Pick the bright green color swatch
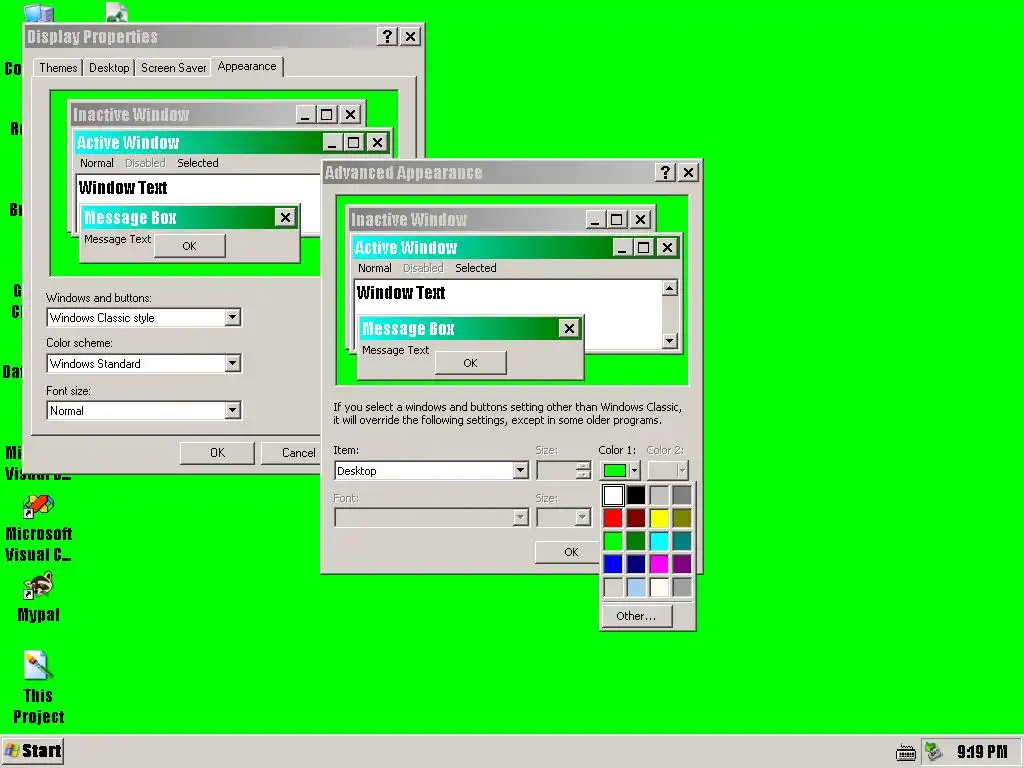1024x768 pixels. (x=613, y=541)
